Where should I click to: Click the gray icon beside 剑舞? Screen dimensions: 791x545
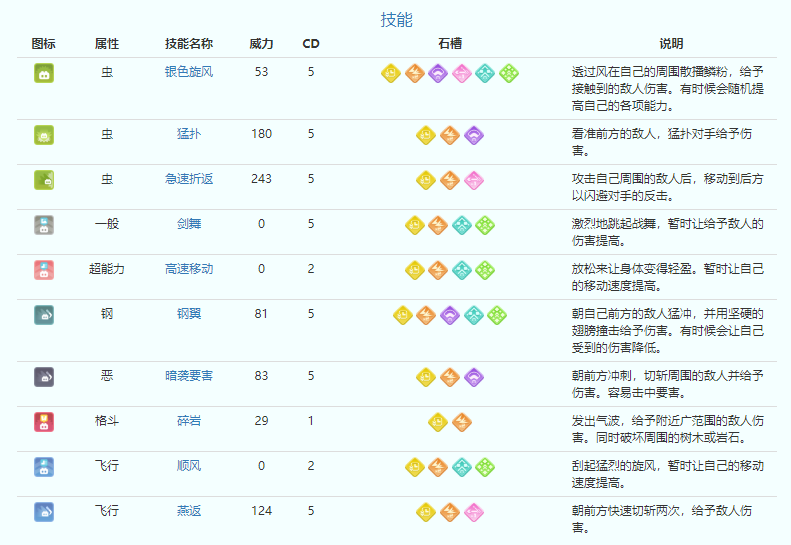(44, 225)
